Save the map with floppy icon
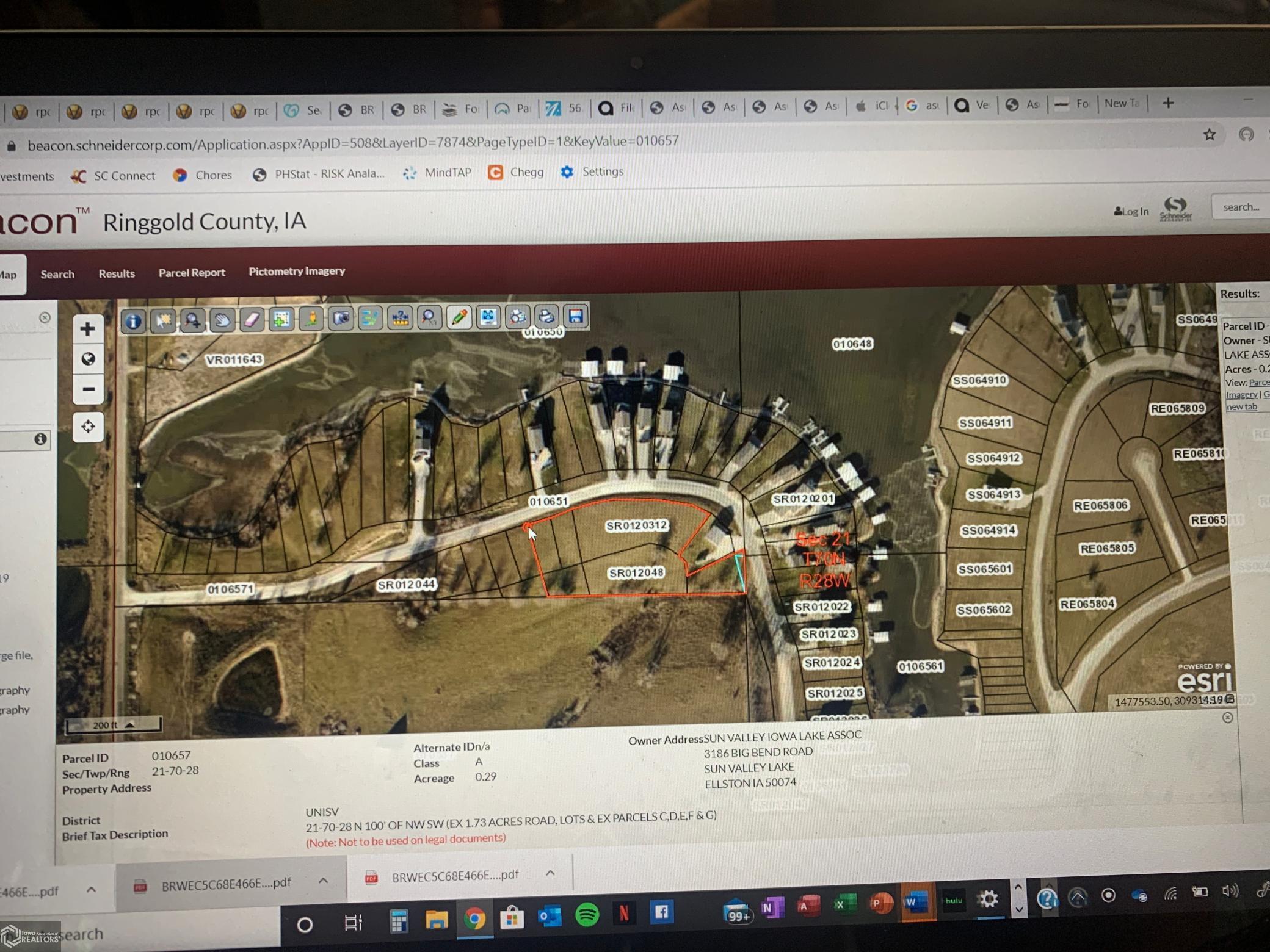The width and height of the screenshot is (1270, 952). [575, 316]
